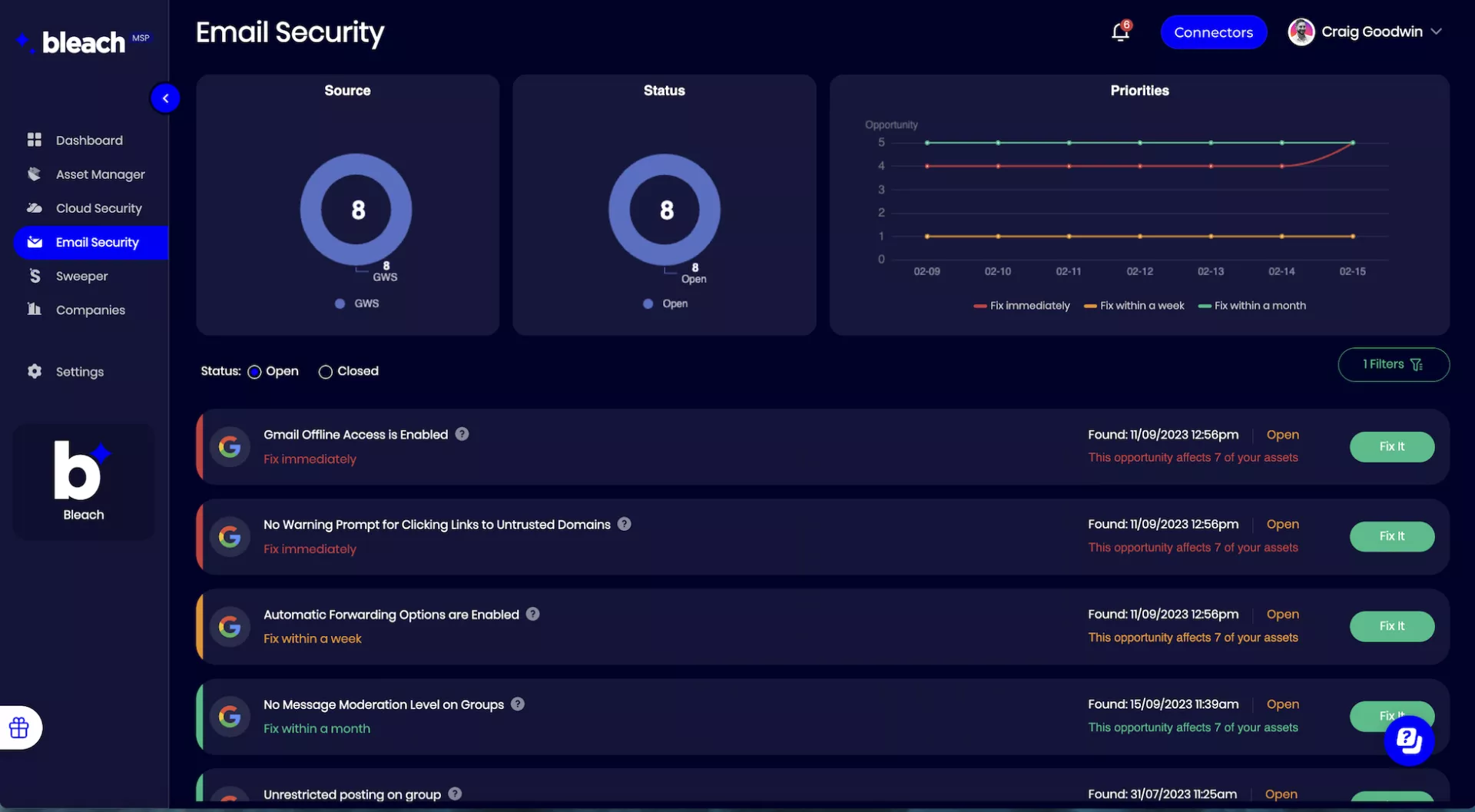Click help icon beside Gmail Offline Access

coord(462,434)
